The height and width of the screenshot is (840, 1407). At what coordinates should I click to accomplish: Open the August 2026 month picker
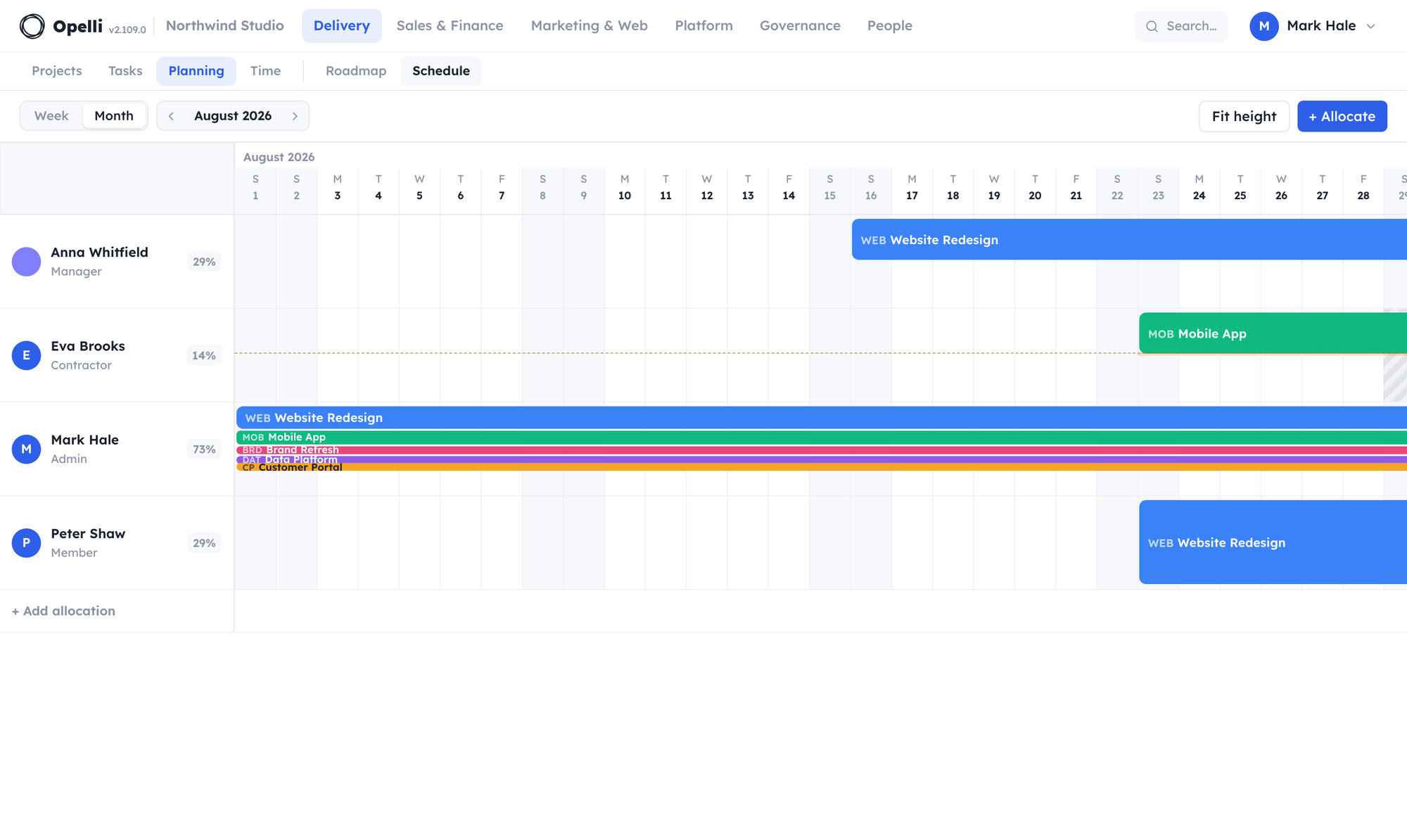[x=233, y=116]
